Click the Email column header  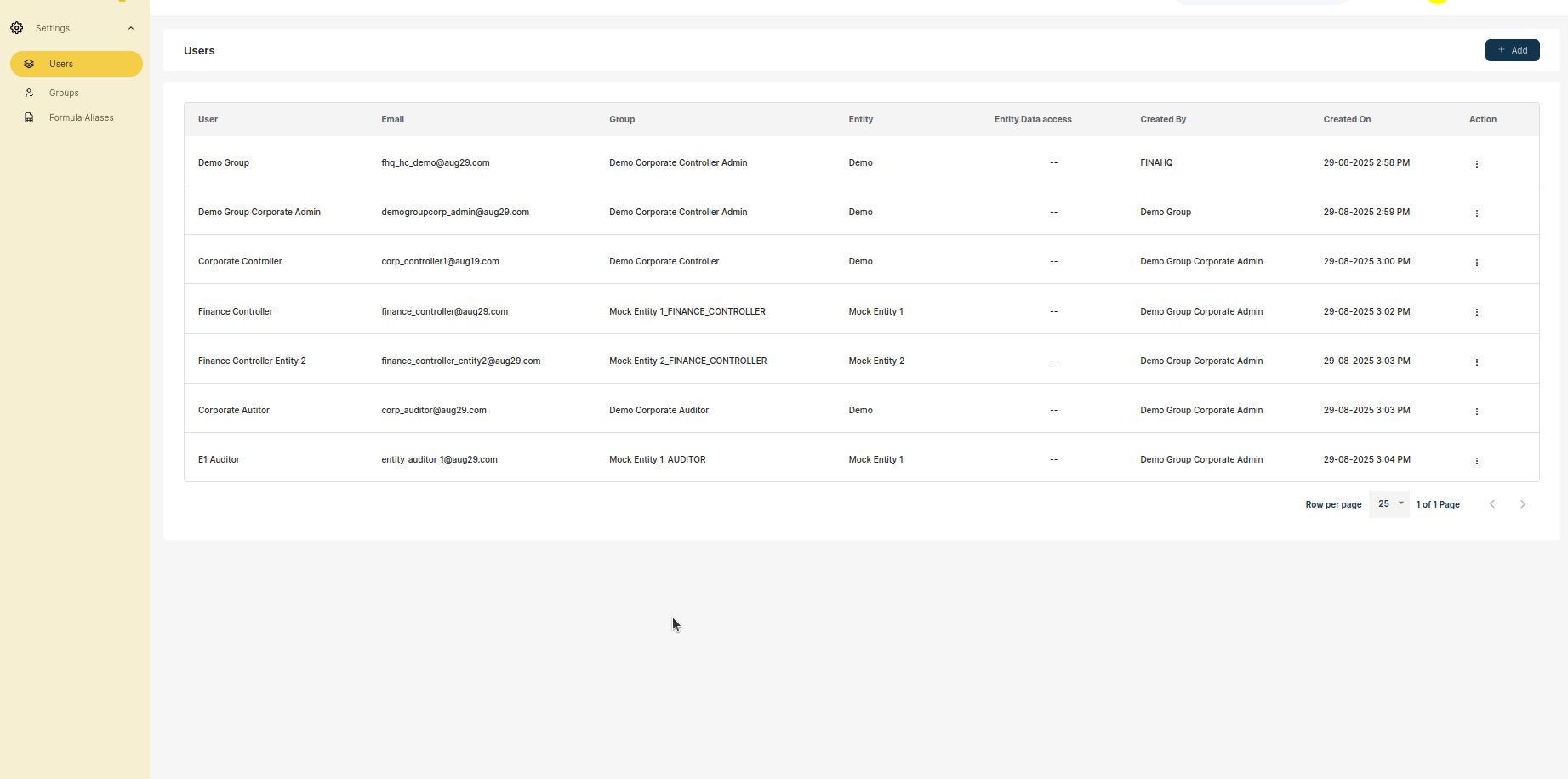click(392, 119)
